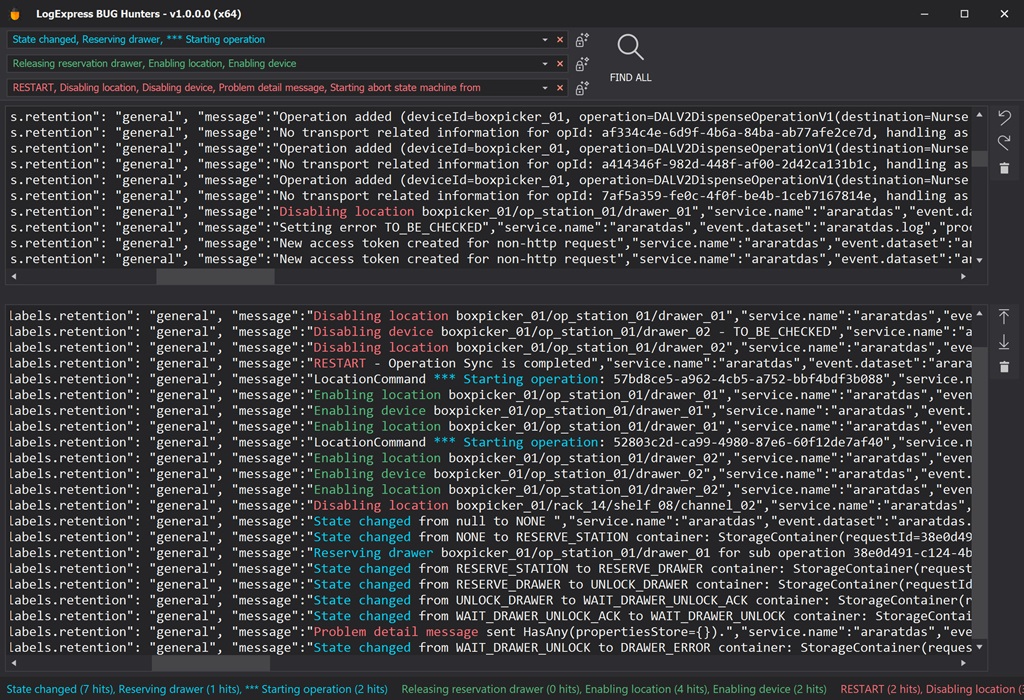Screen dimensions: 1024x700
Task: Click the trash icon beside the lower results pane
Action: pos(1004,367)
